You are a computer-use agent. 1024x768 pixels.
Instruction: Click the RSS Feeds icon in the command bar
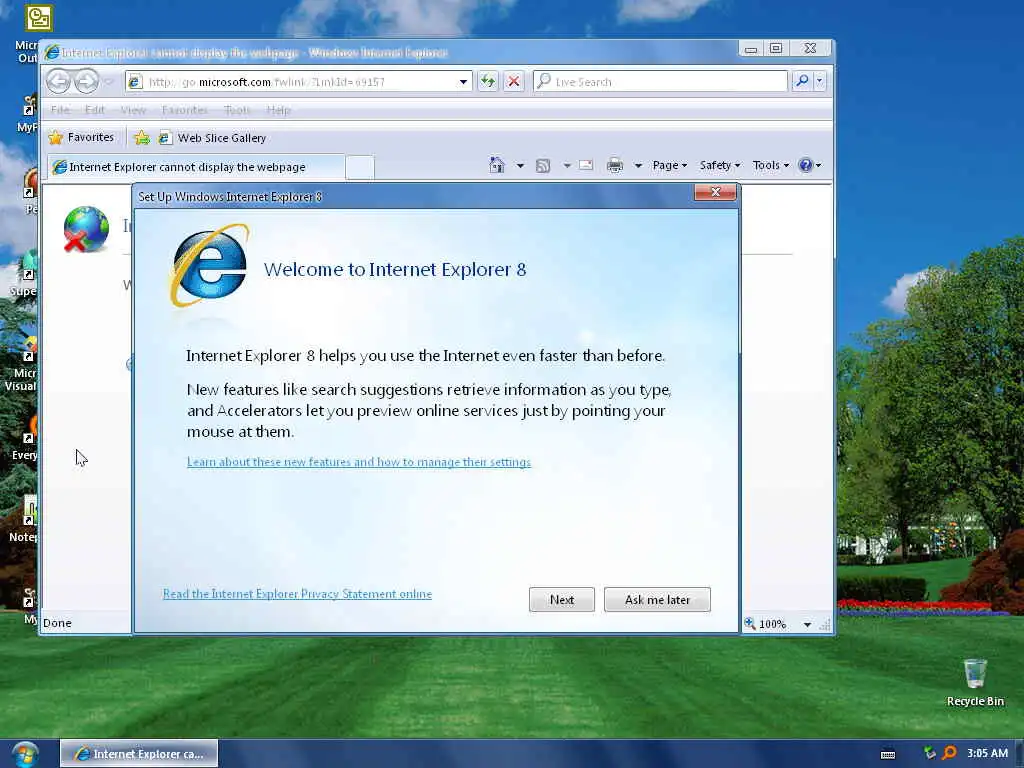pyautogui.click(x=543, y=166)
